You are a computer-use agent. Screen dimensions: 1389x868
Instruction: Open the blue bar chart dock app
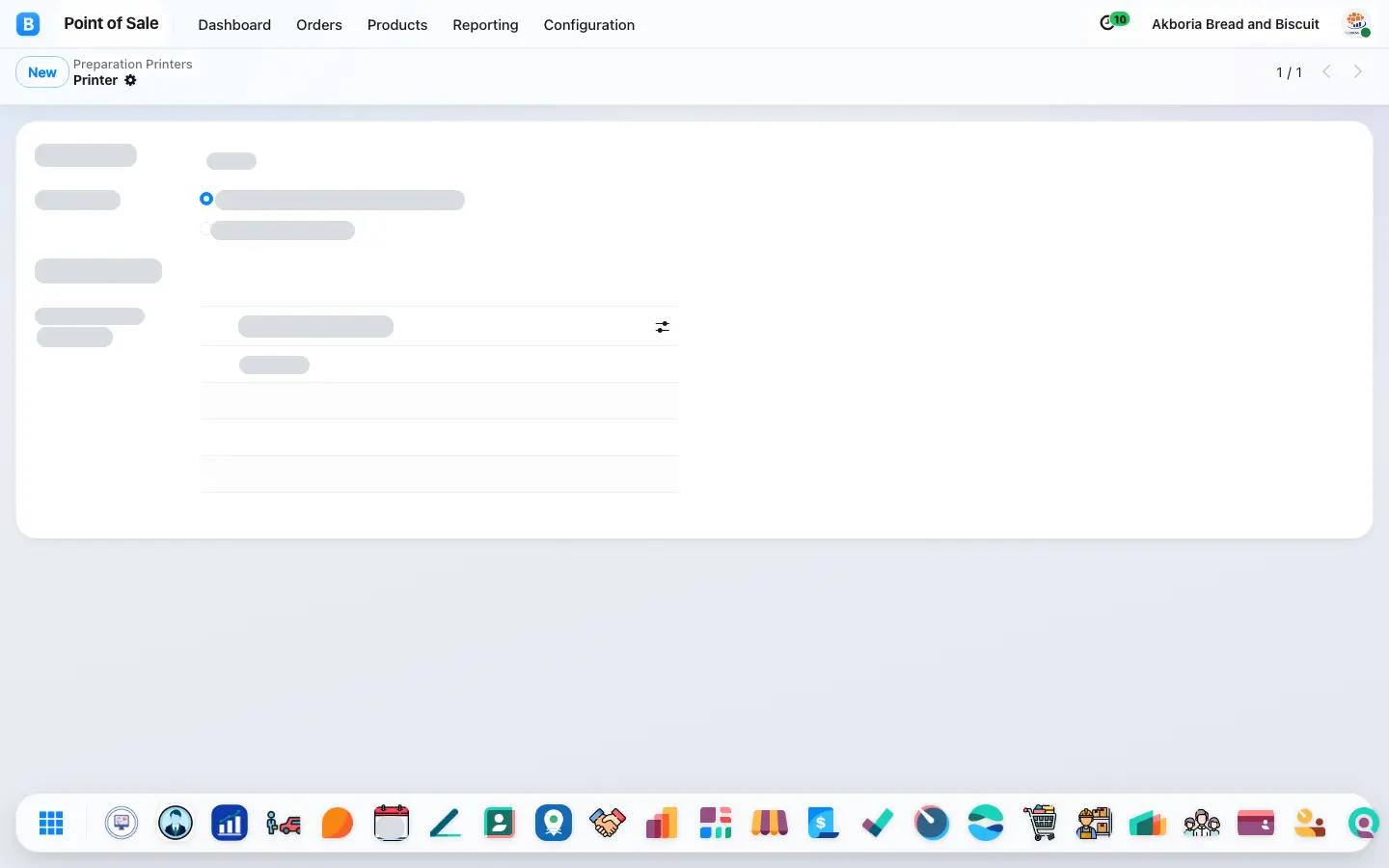(x=230, y=823)
